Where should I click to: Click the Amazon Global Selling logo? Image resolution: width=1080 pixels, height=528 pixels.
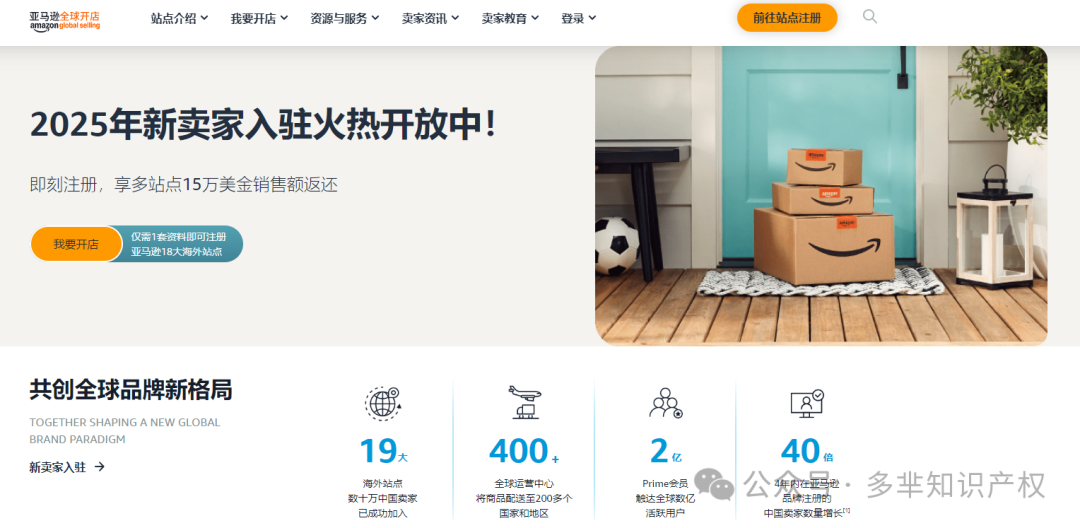(65, 20)
